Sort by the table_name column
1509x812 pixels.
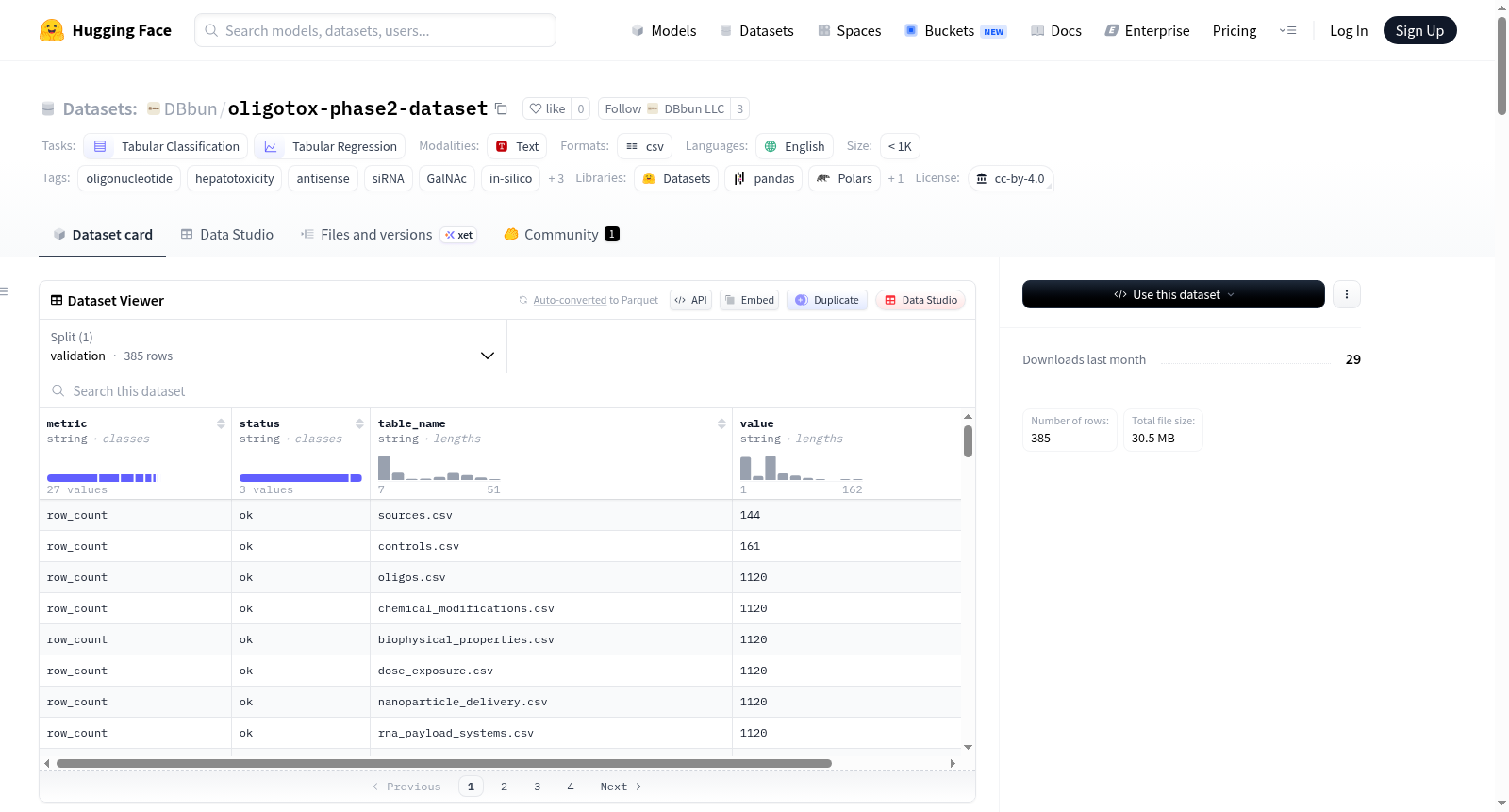point(721,423)
